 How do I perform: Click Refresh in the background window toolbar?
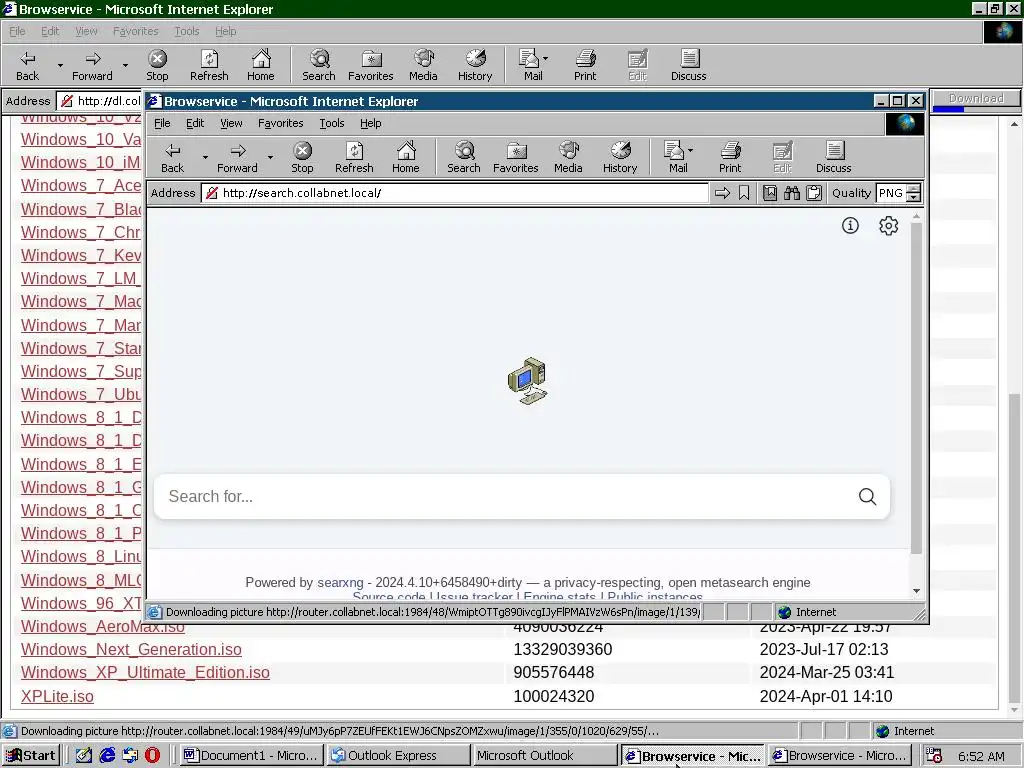pyautogui.click(x=209, y=65)
